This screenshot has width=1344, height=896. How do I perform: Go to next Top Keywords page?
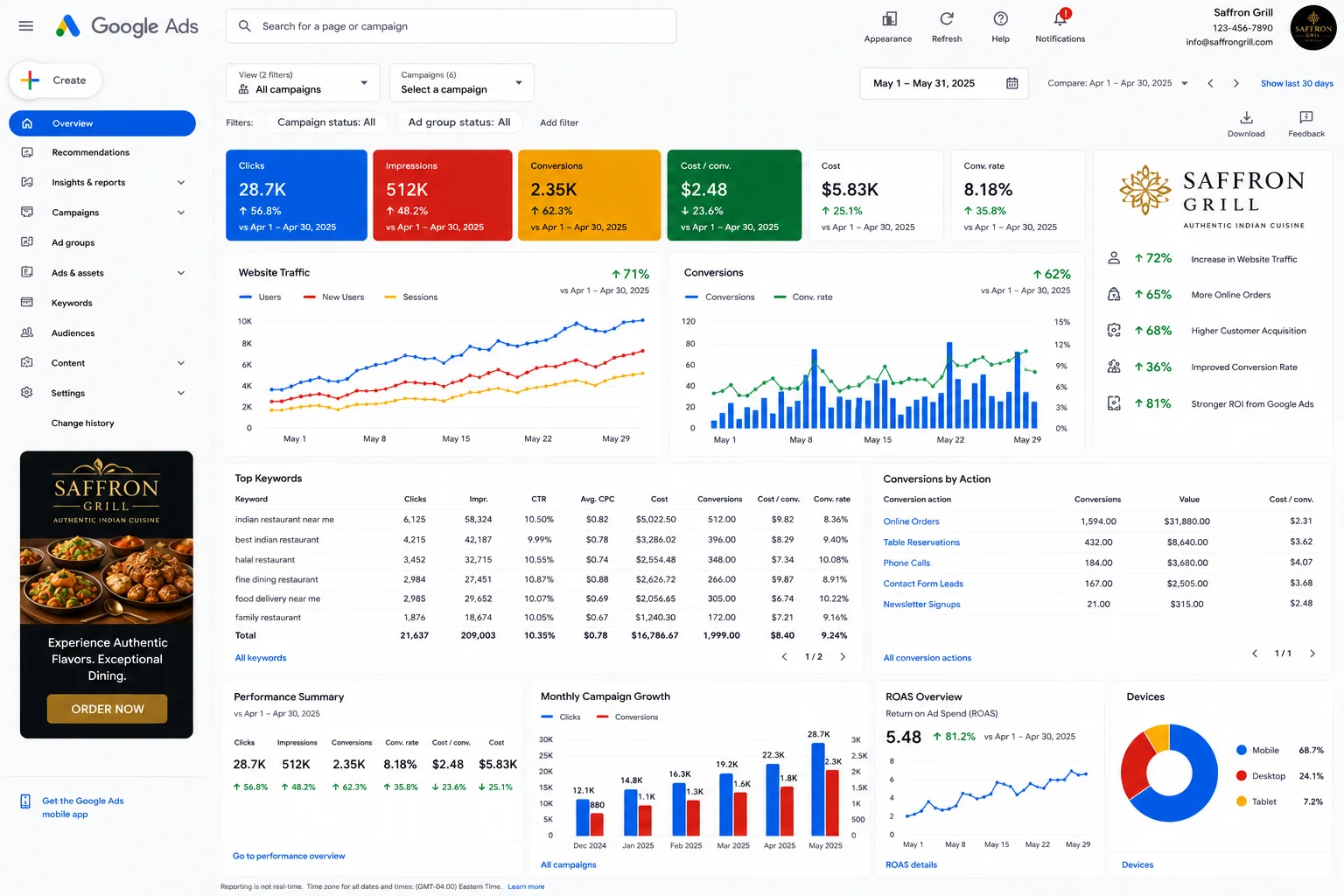[x=843, y=656]
